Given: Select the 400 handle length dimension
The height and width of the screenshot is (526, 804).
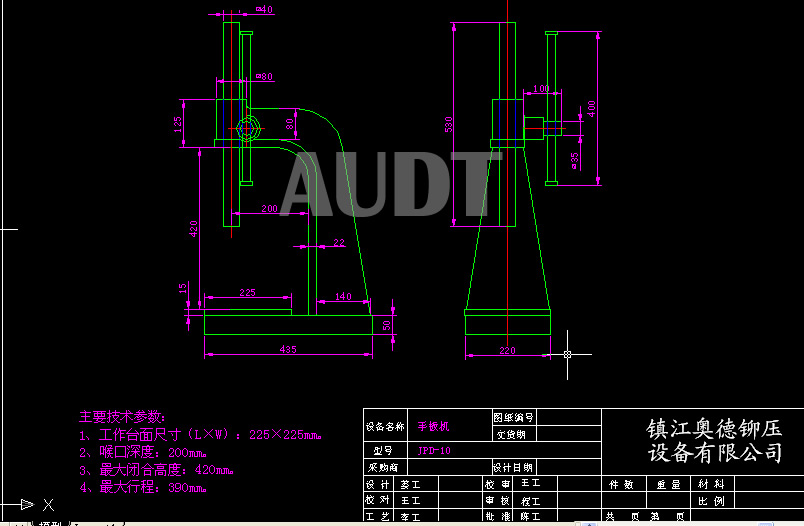Looking at the screenshot, I should [592, 107].
